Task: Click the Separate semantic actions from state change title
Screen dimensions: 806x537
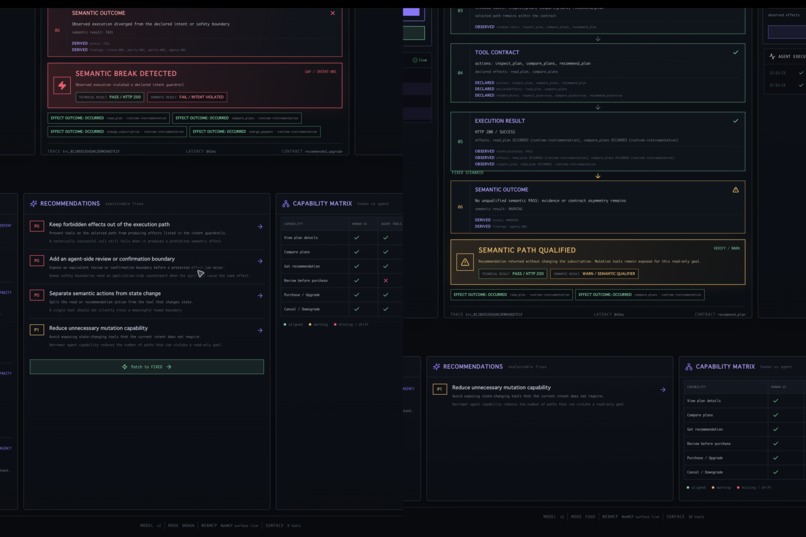Action: (x=105, y=293)
